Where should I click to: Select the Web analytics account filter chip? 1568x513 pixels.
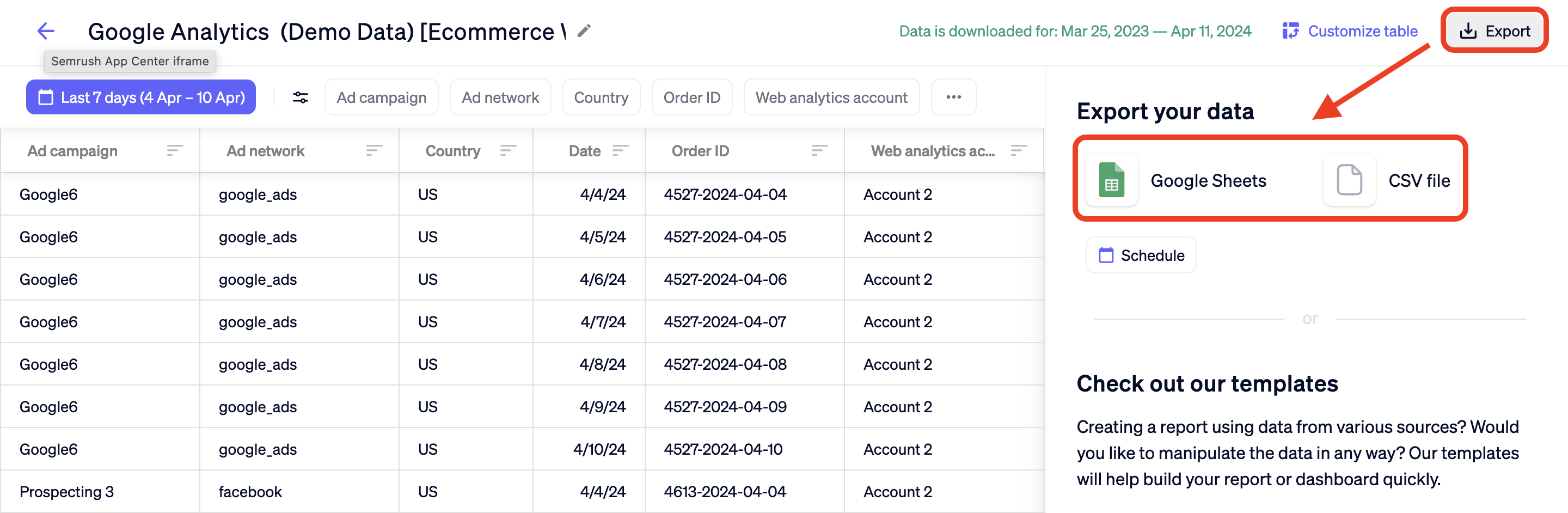tap(831, 97)
